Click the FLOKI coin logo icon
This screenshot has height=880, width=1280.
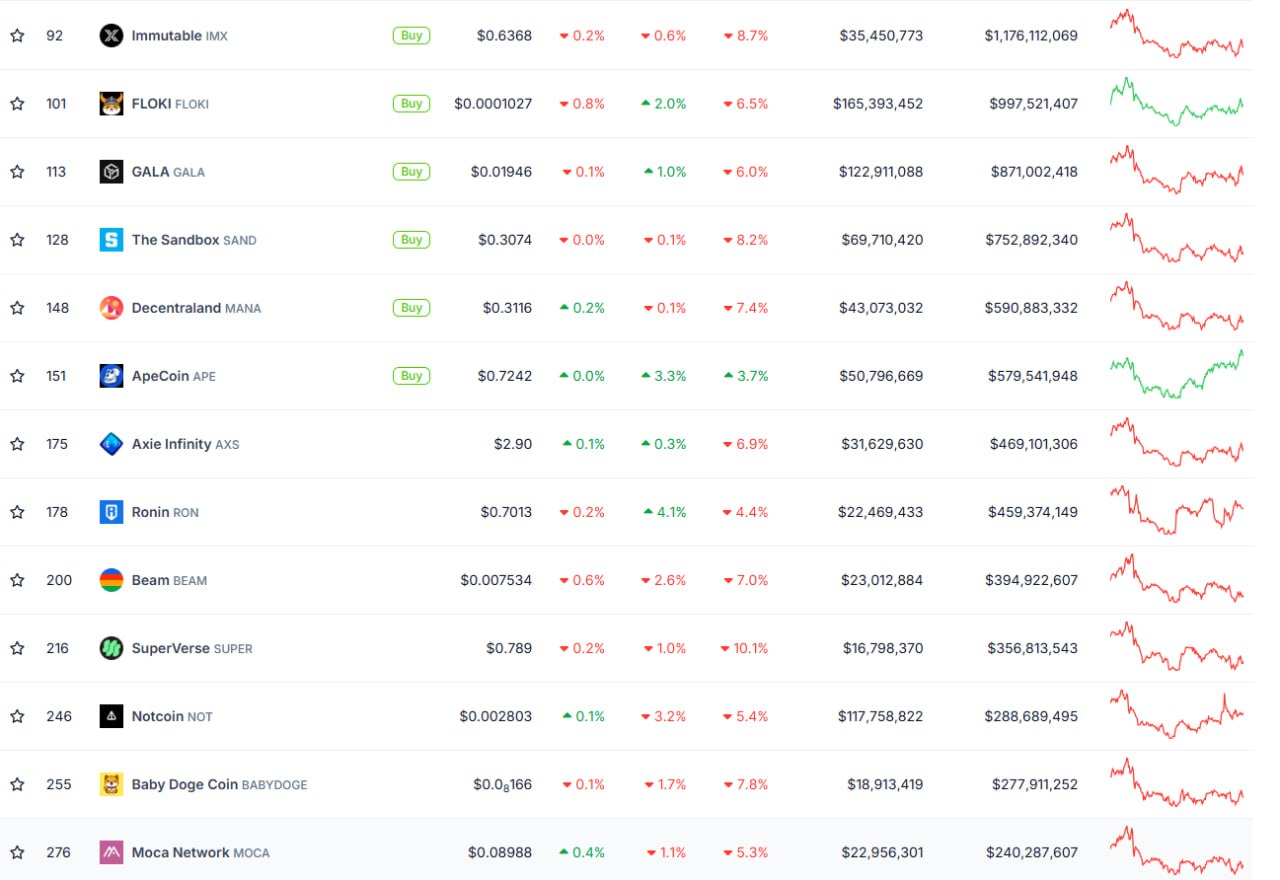[x=111, y=104]
